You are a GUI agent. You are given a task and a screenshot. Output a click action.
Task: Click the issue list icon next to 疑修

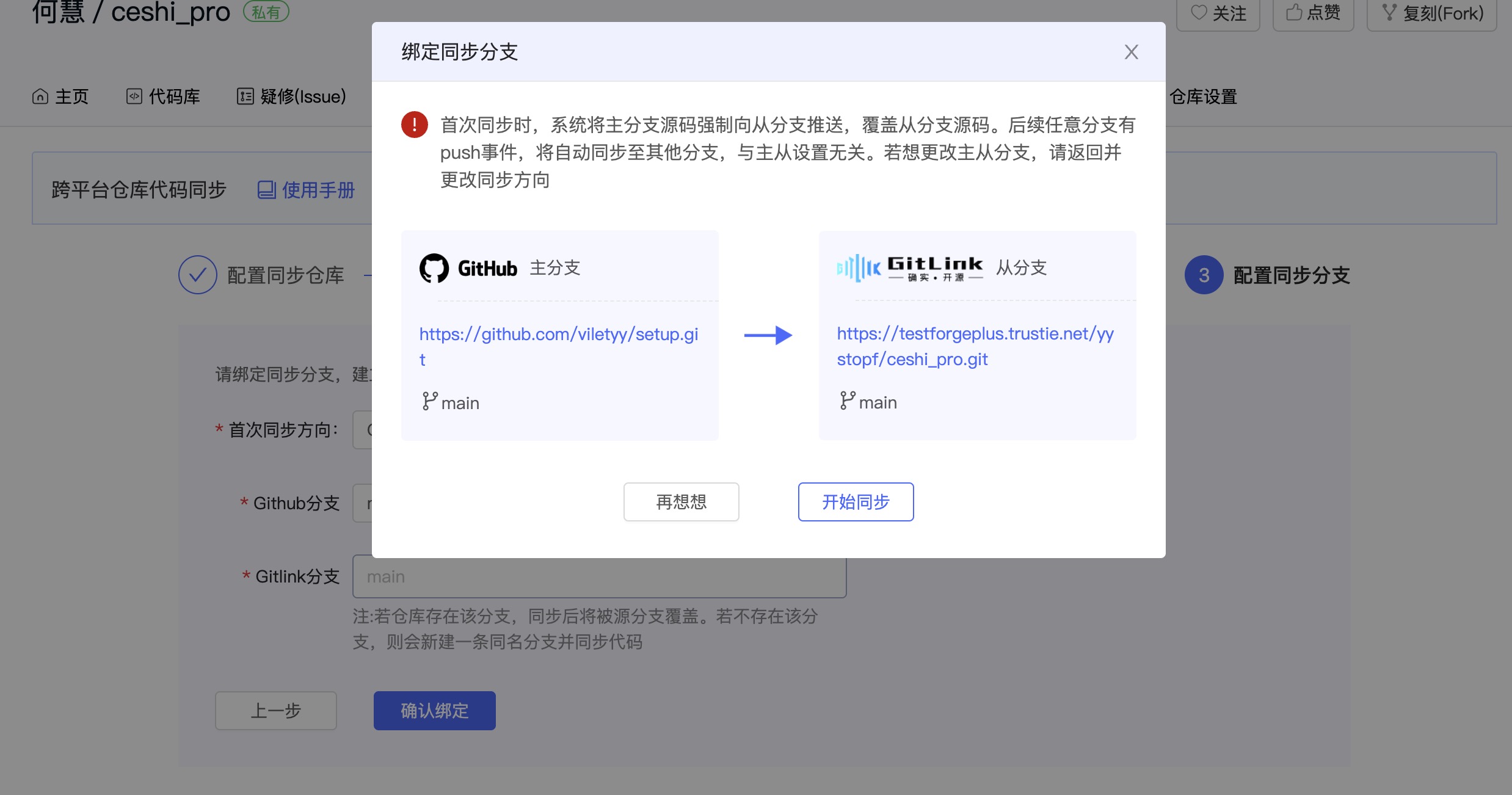245,96
